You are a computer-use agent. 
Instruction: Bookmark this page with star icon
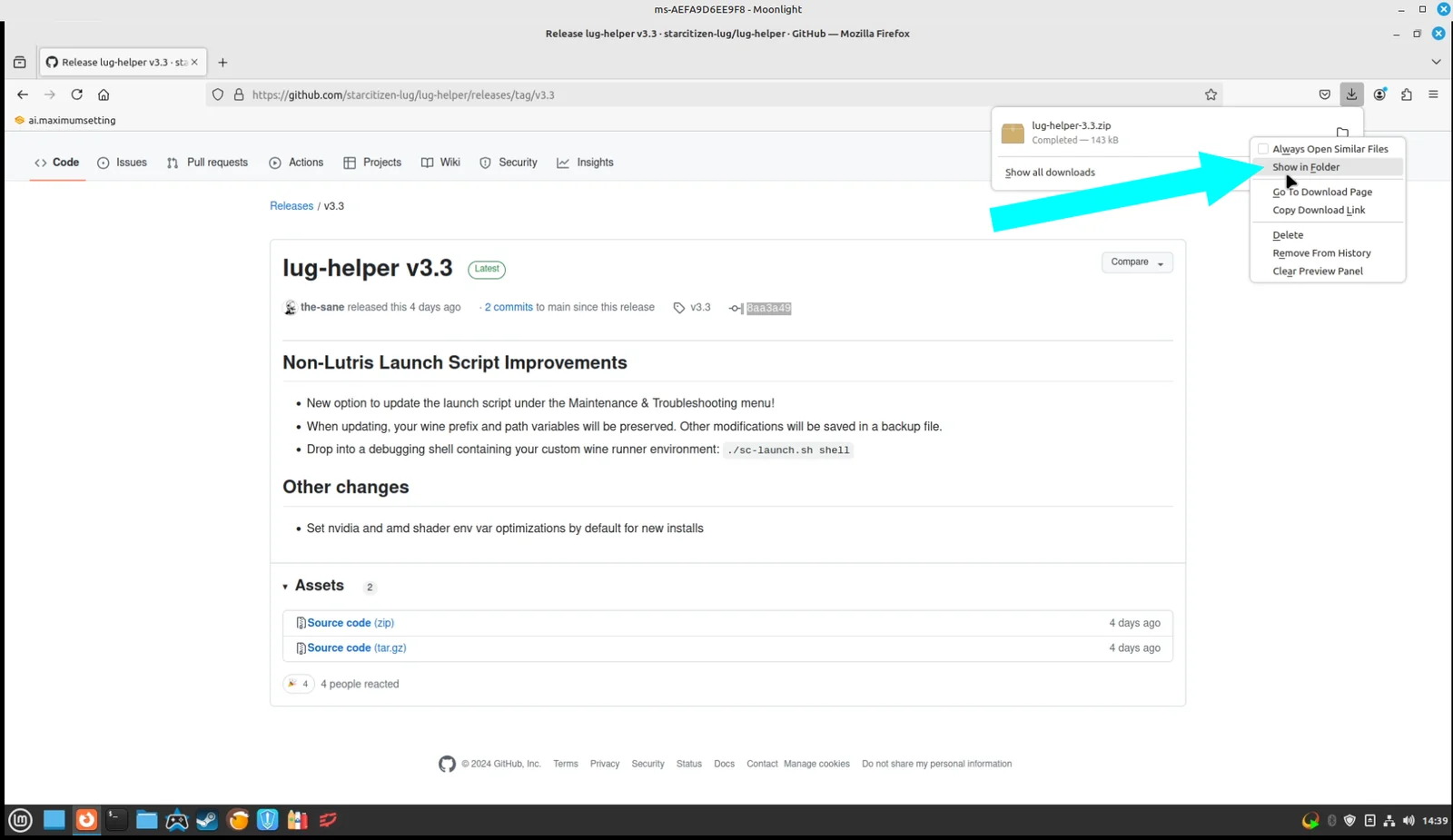click(1211, 94)
